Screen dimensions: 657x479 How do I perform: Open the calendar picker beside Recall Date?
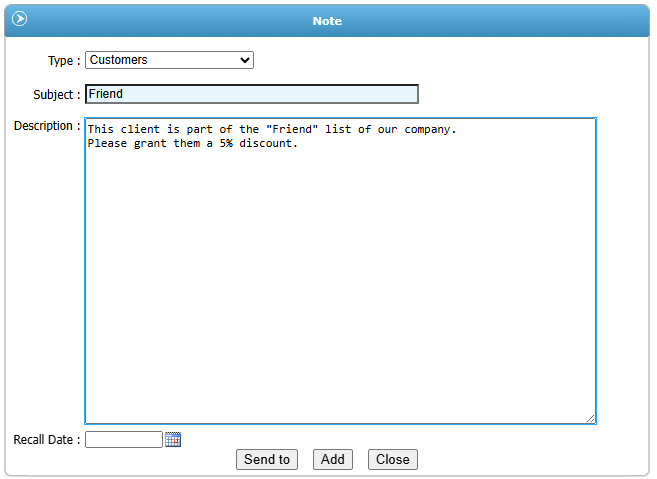(x=173, y=440)
